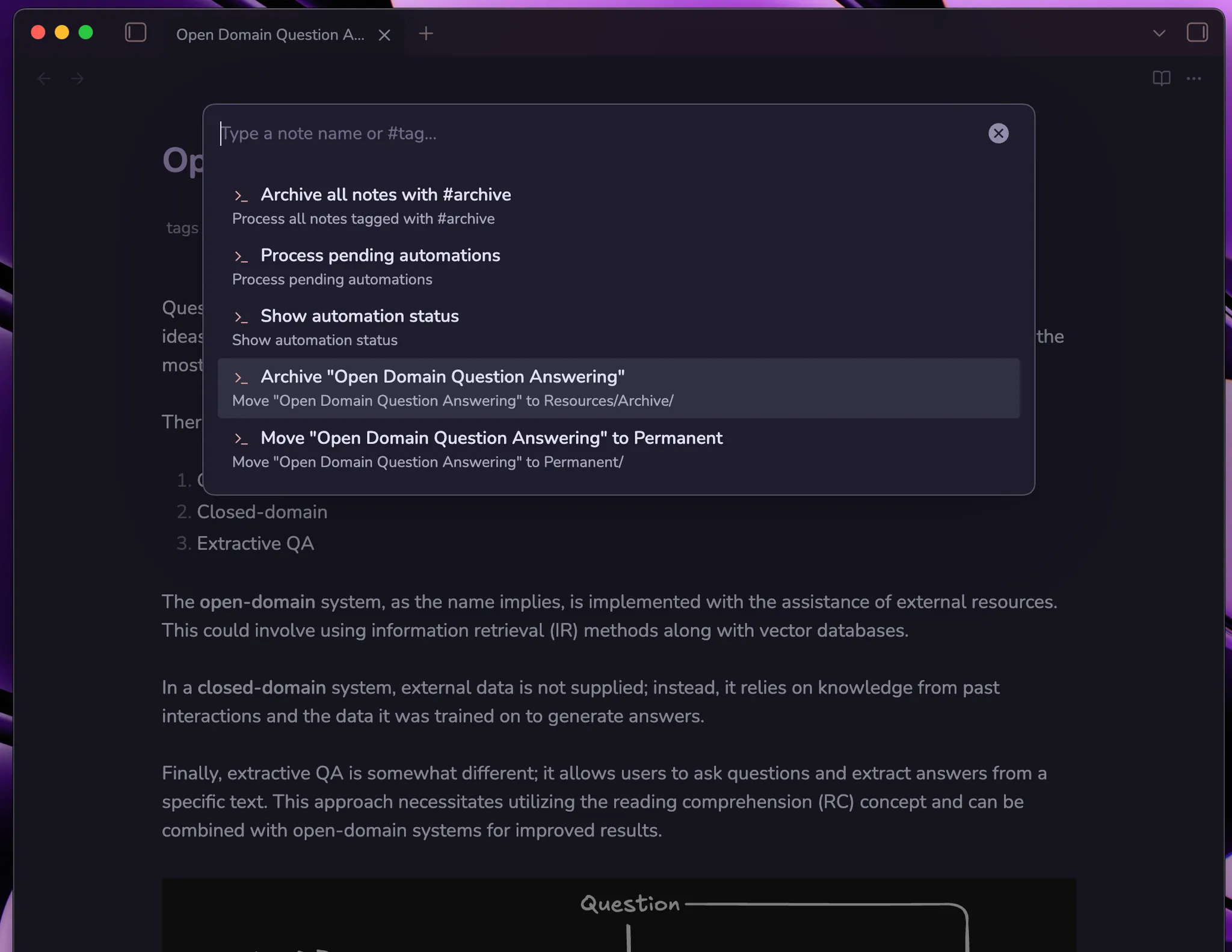Run Process pending automations command
The height and width of the screenshot is (952, 1232).
[x=618, y=267]
